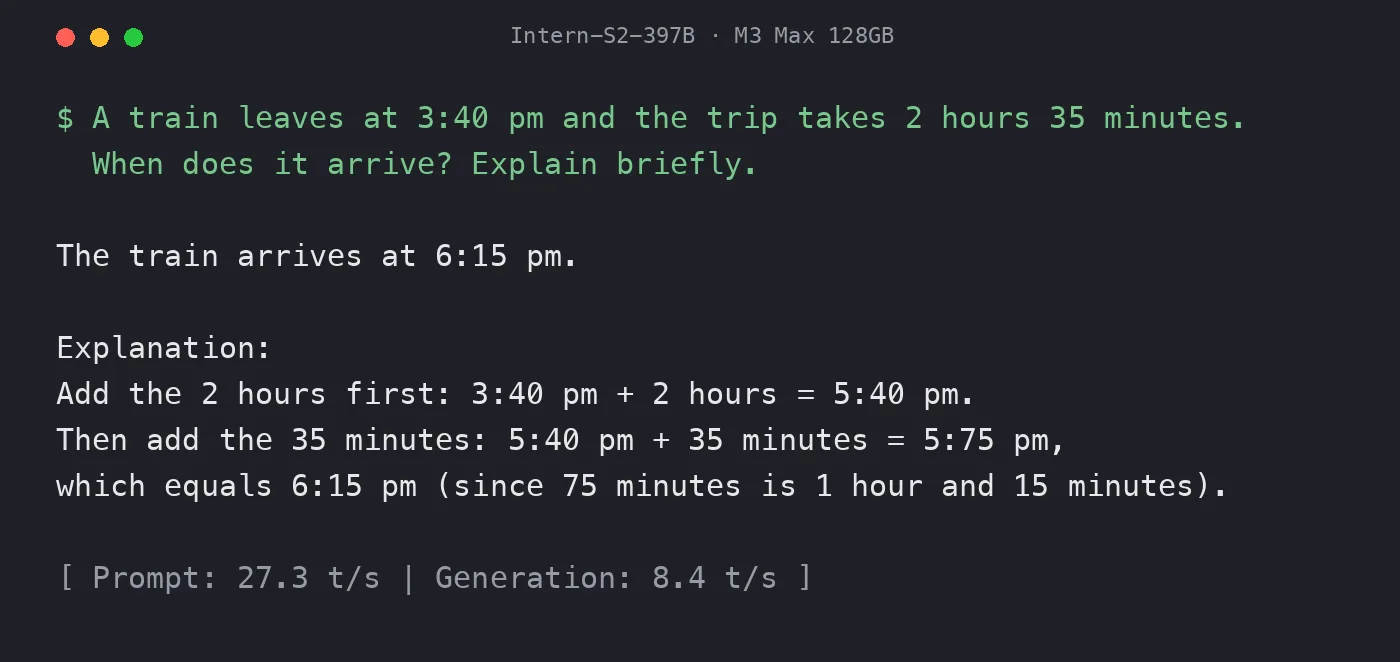The height and width of the screenshot is (662, 1400).
Task: Close the terminal with the red button
Action: point(66,37)
